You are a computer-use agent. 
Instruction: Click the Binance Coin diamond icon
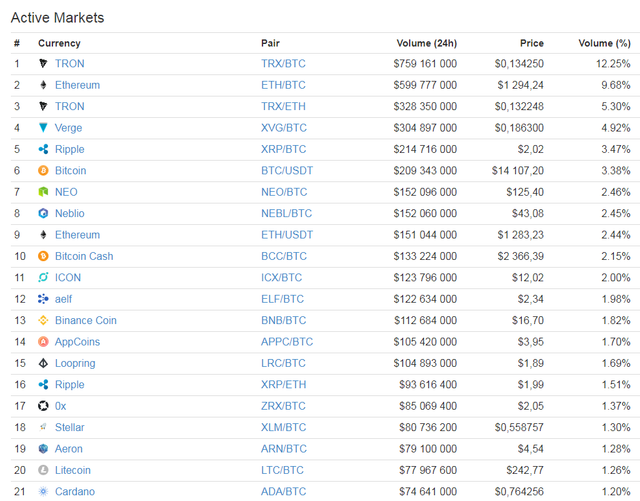43,321
